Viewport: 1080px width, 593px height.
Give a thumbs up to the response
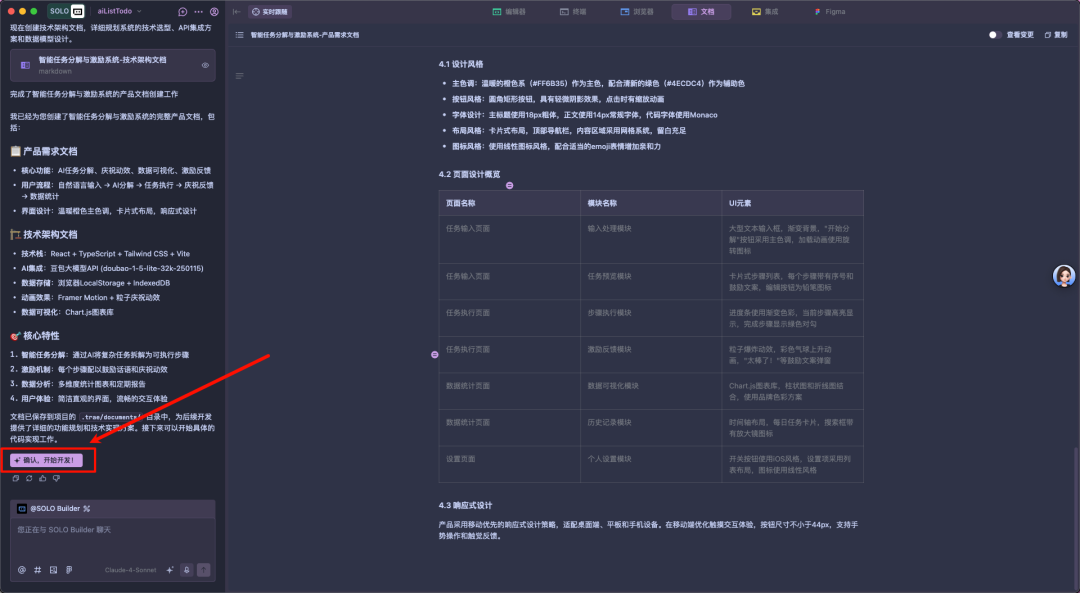click(43, 478)
